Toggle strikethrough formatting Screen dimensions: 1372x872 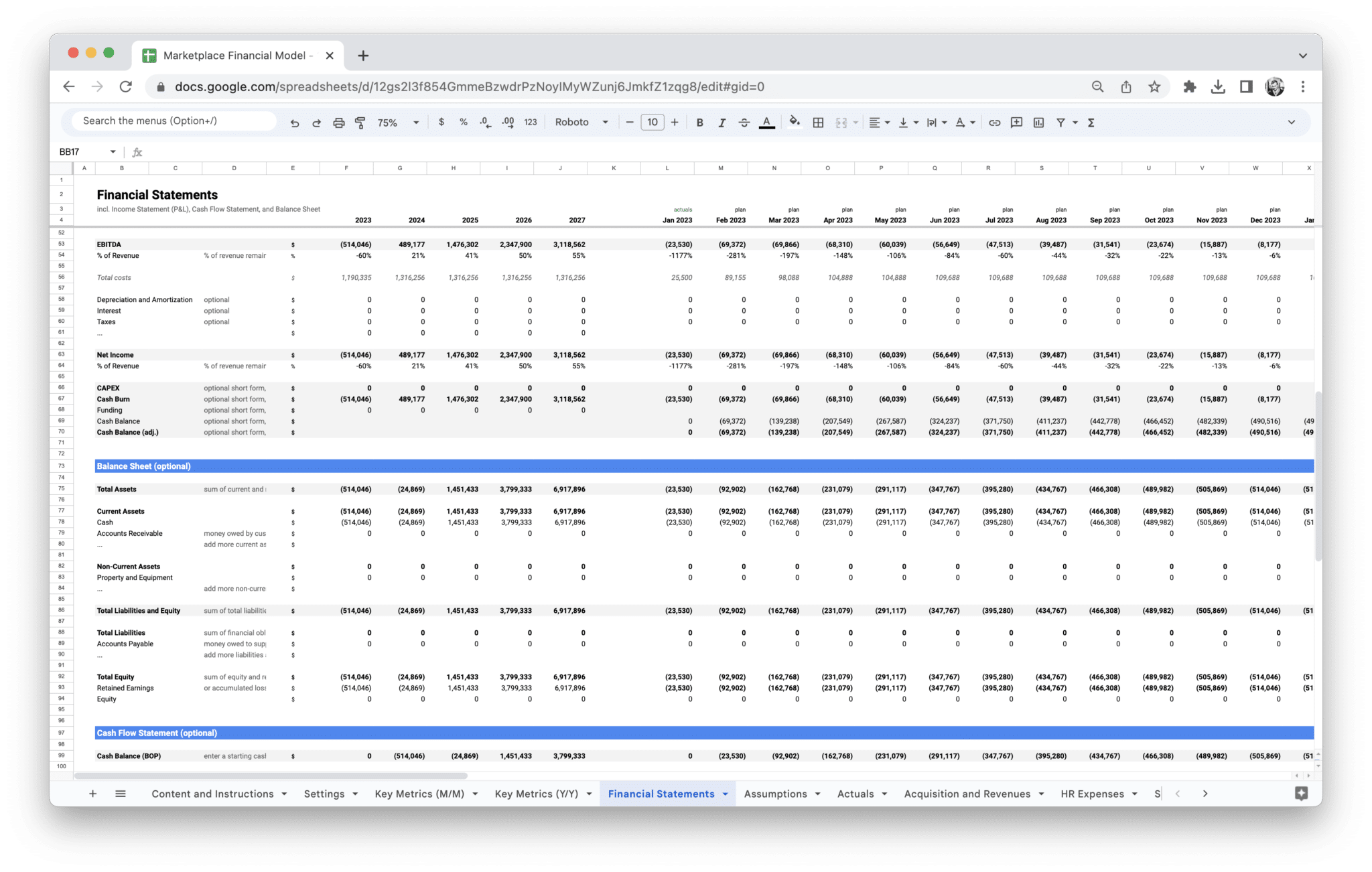click(x=744, y=122)
